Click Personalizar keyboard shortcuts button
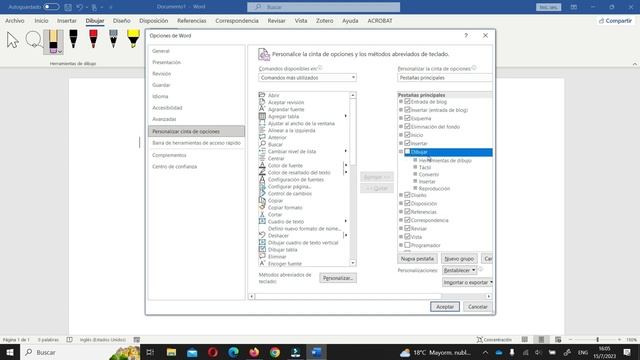The width and height of the screenshot is (640, 360). click(338, 278)
